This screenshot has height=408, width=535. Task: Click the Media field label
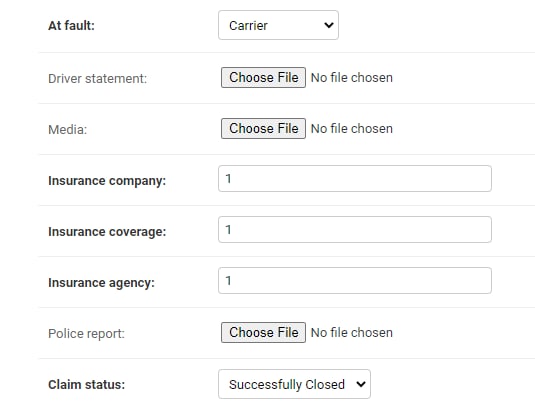(x=68, y=130)
